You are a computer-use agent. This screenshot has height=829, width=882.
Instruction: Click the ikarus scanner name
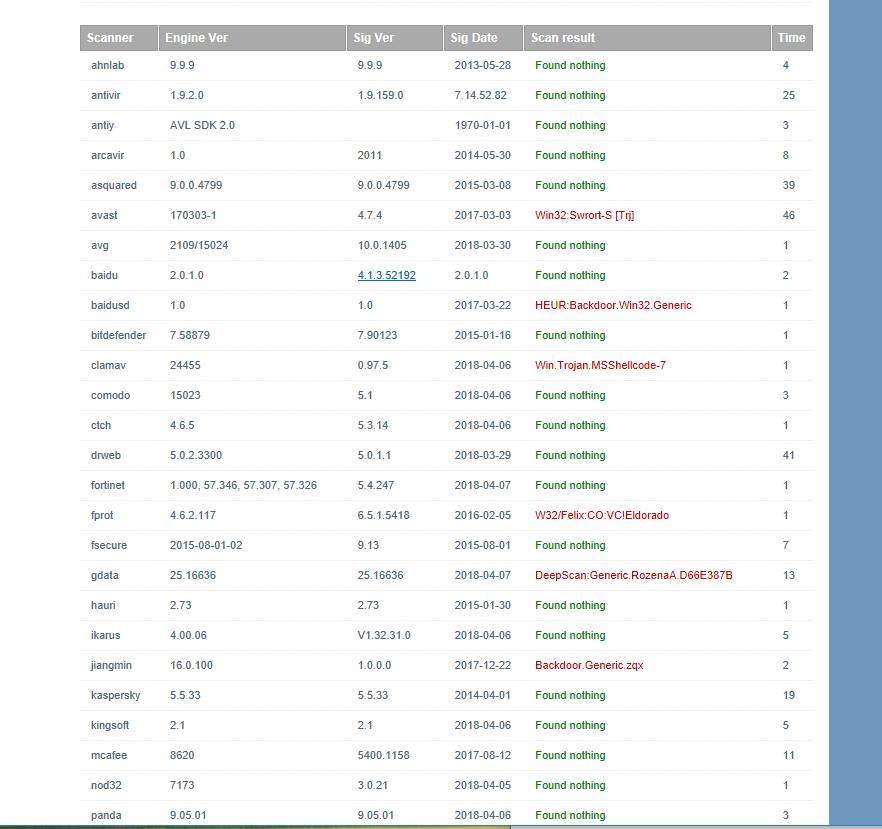[x=105, y=636]
